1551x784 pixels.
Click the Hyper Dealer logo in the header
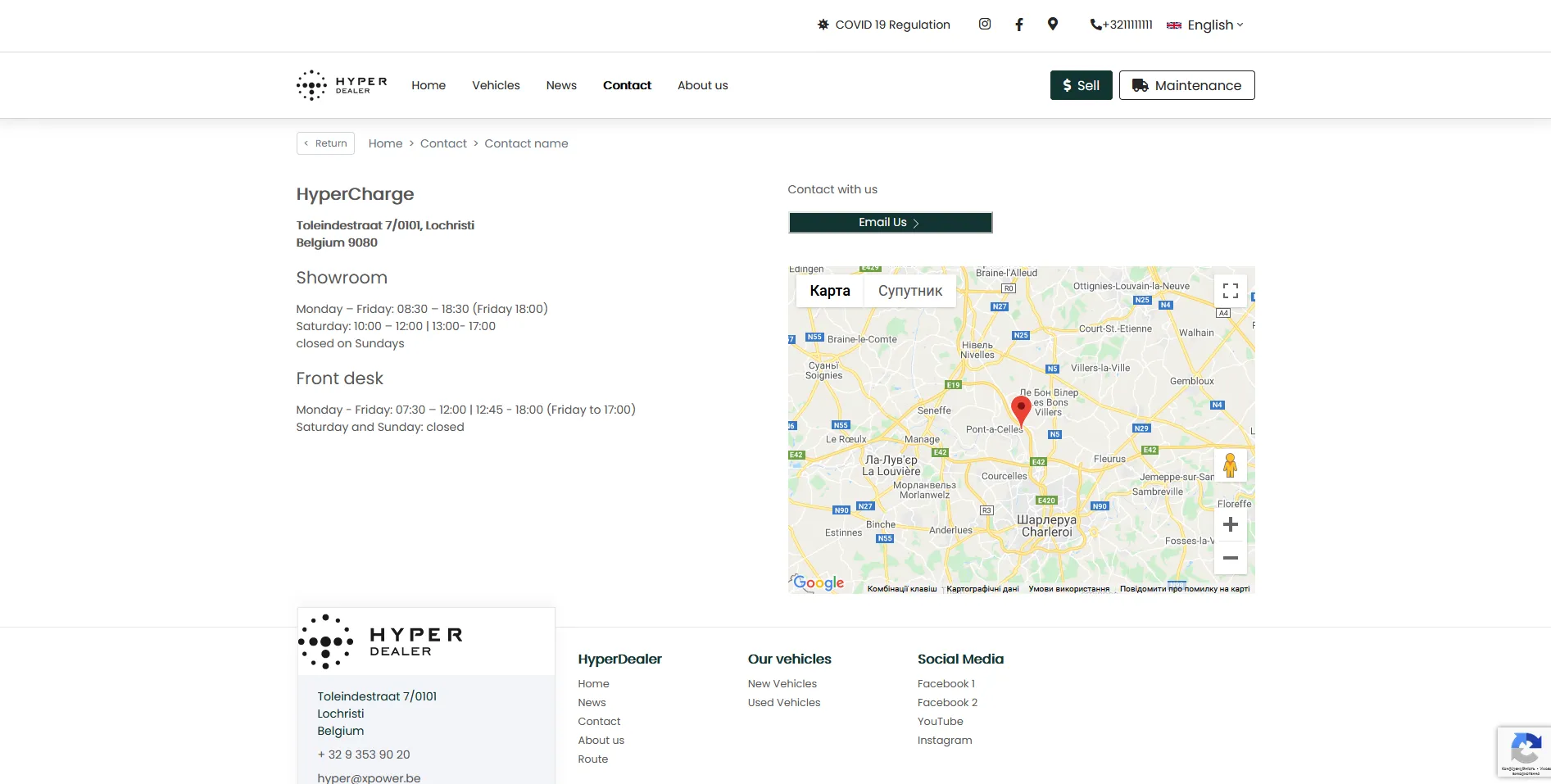[342, 85]
